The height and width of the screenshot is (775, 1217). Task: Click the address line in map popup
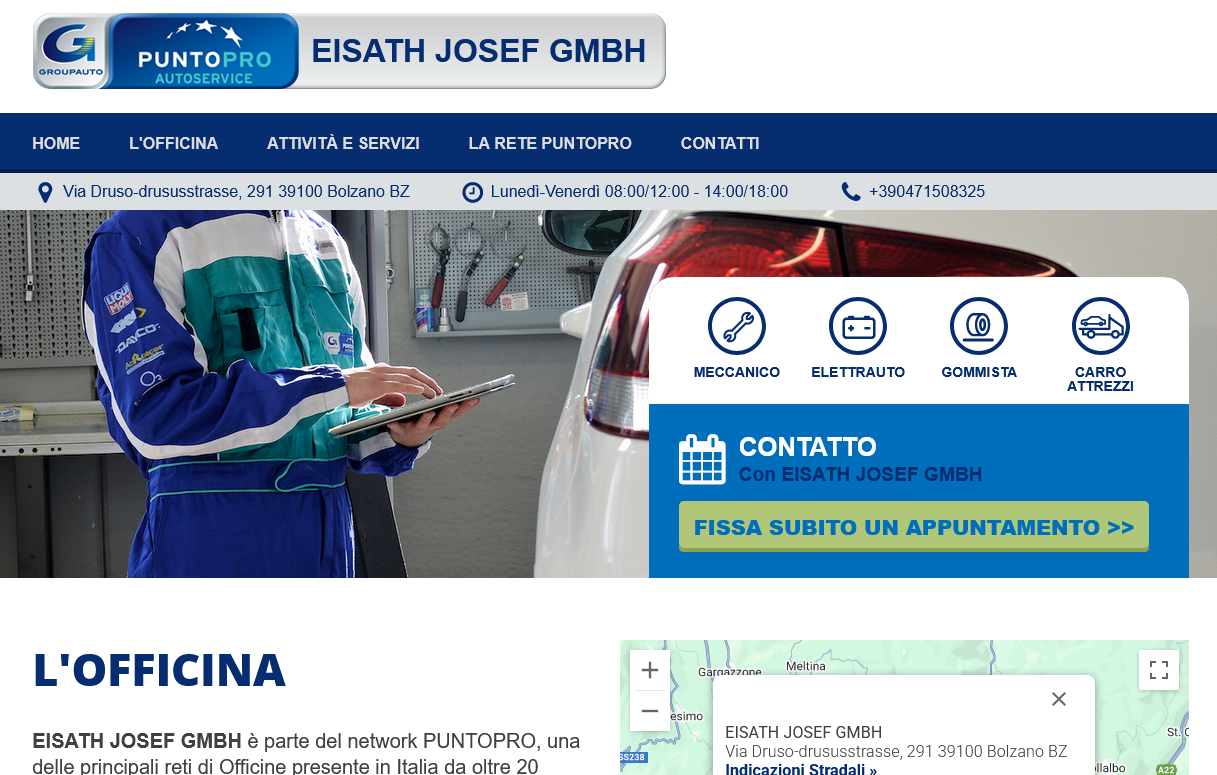pos(896,751)
